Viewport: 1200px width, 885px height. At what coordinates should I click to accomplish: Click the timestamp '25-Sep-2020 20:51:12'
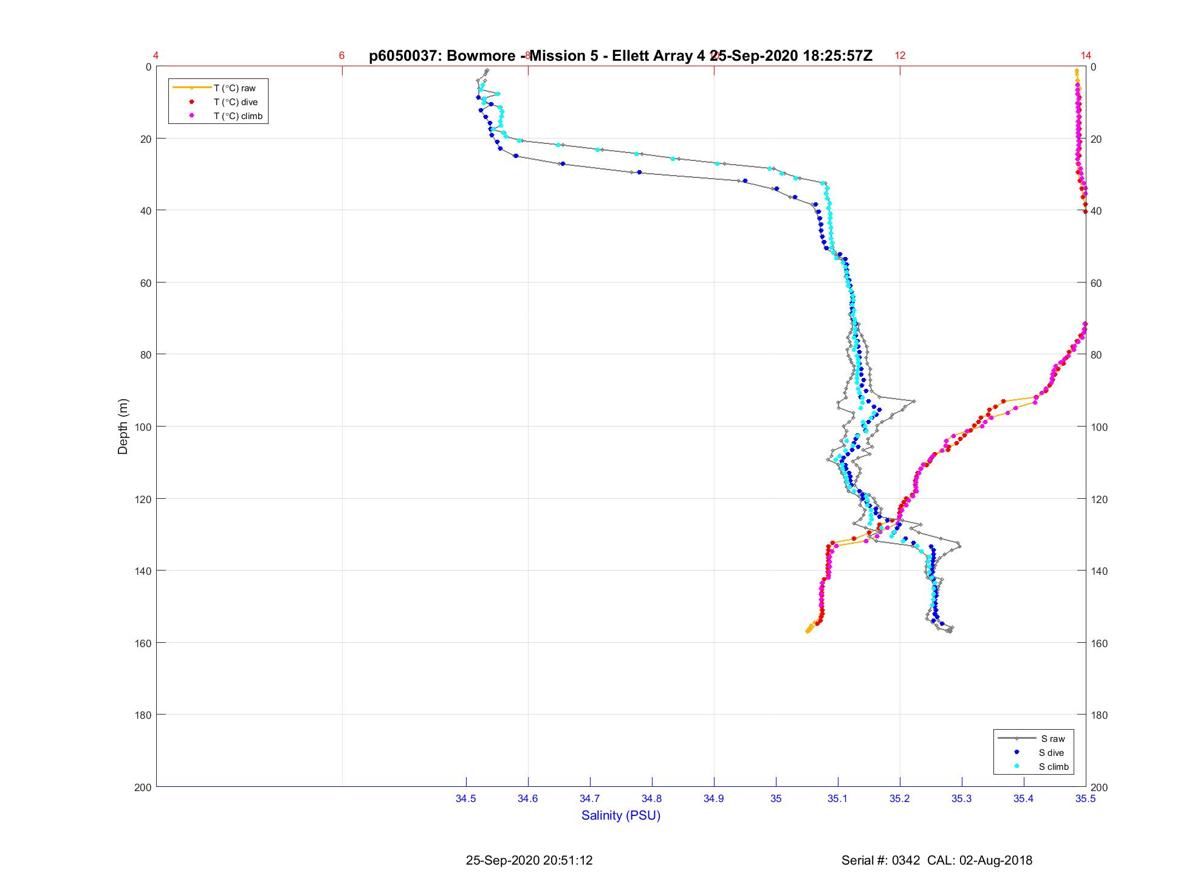[529, 860]
